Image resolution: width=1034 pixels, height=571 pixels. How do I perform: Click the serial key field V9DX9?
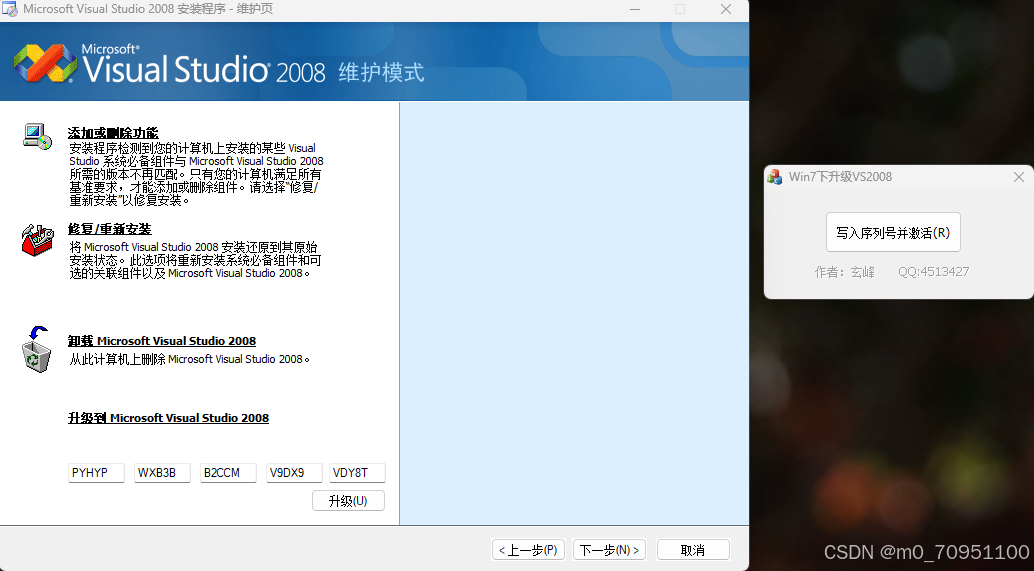[x=294, y=473]
